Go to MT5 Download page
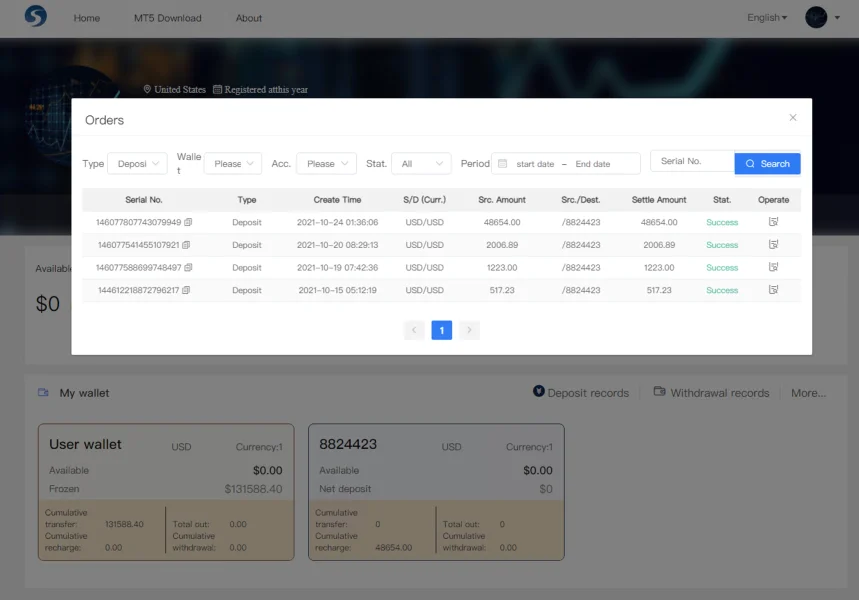 click(x=167, y=18)
